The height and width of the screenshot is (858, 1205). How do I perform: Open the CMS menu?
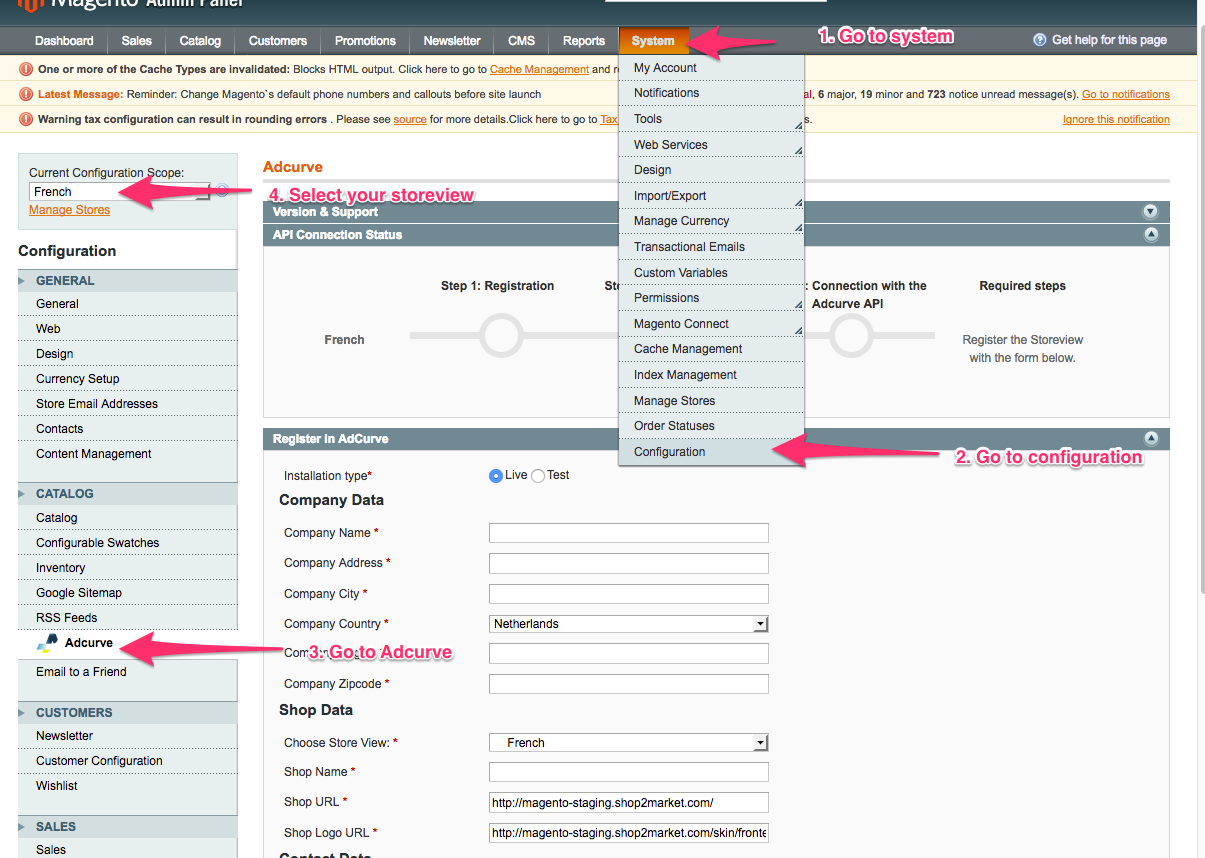pos(521,41)
